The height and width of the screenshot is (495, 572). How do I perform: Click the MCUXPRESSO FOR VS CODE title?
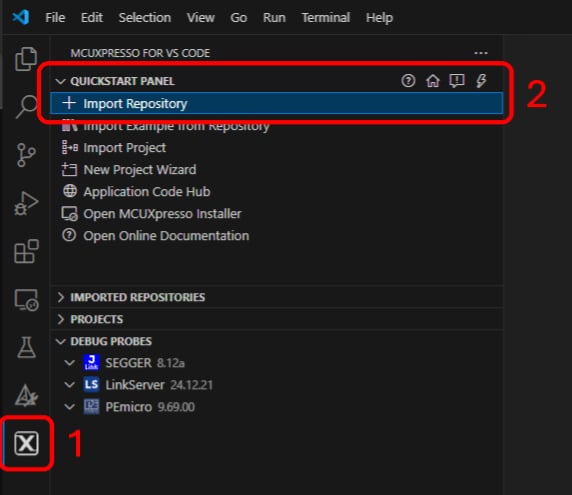click(x=140, y=53)
